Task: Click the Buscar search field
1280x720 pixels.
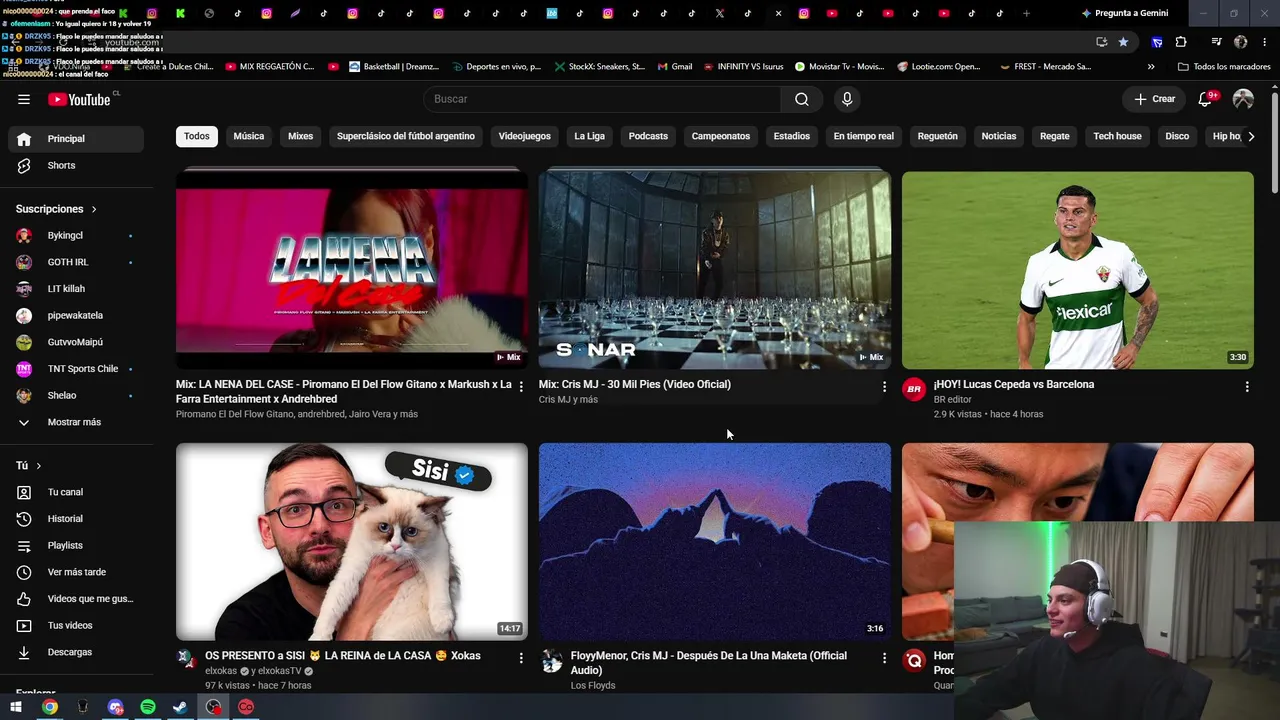Action: click(602, 99)
